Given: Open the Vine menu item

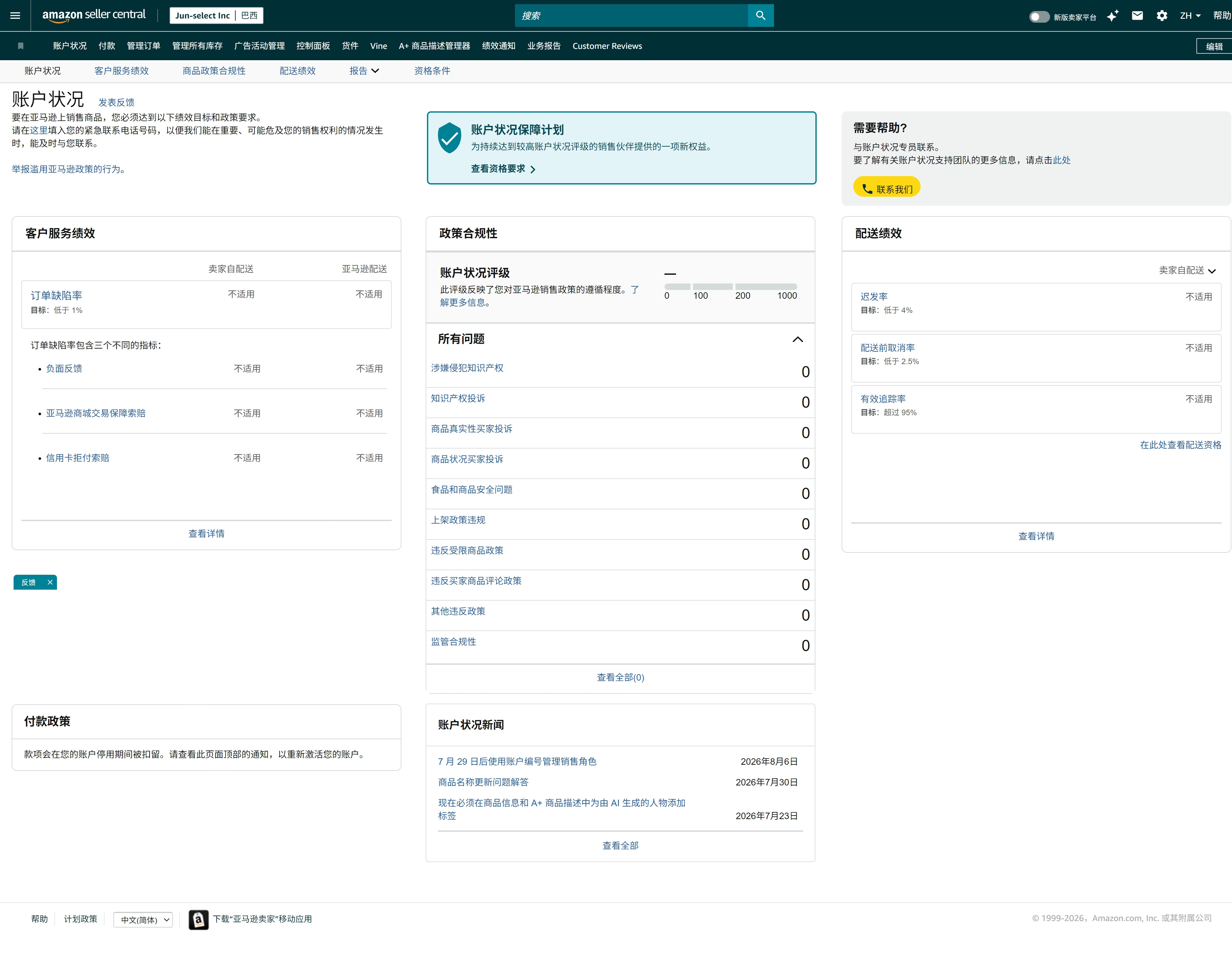Looking at the screenshot, I should (x=378, y=46).
